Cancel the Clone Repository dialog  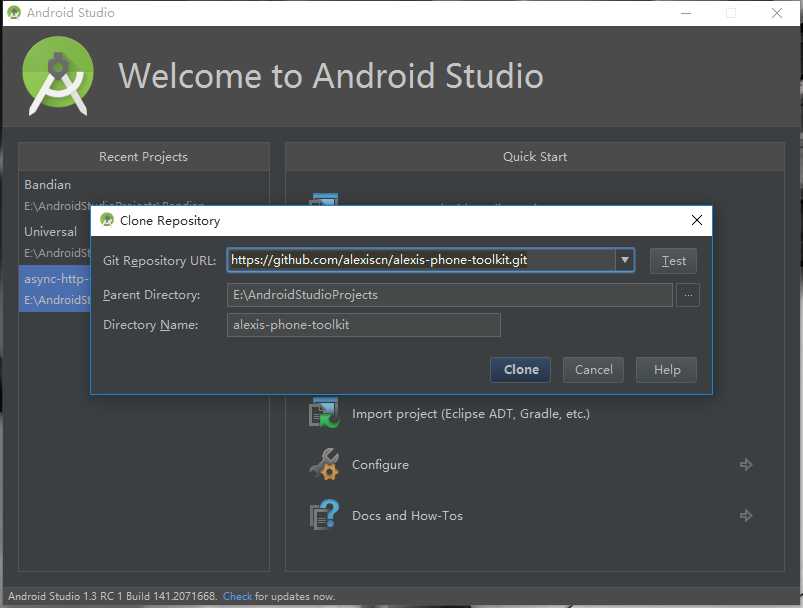[593, 369]
